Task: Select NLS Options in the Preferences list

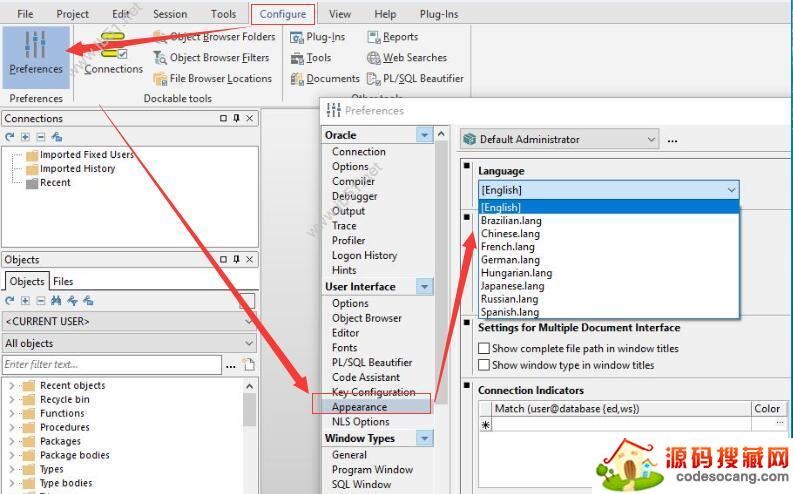Action: tap(361, 422)
